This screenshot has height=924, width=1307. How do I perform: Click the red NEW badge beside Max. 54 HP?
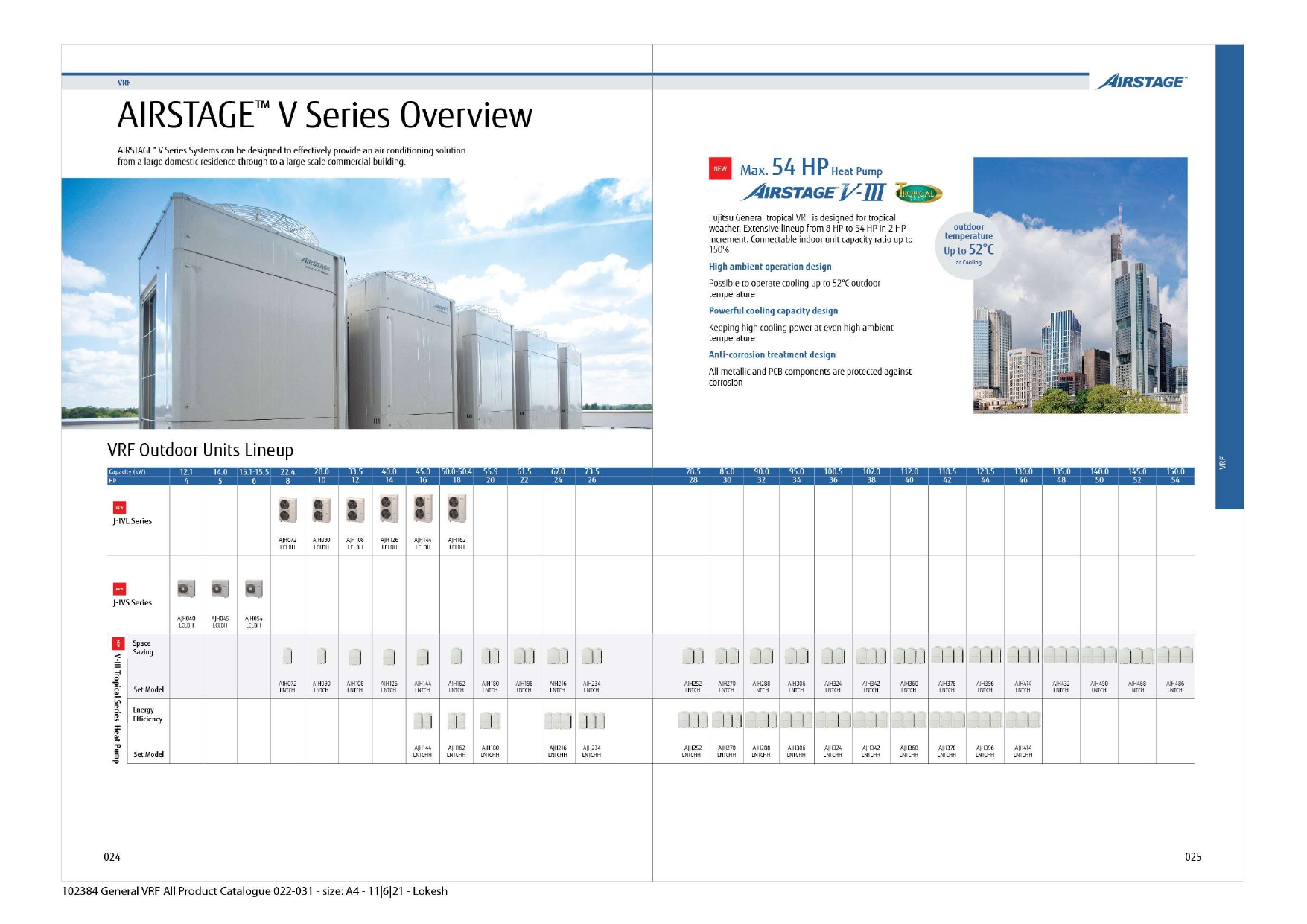click(x=720, y=169)
